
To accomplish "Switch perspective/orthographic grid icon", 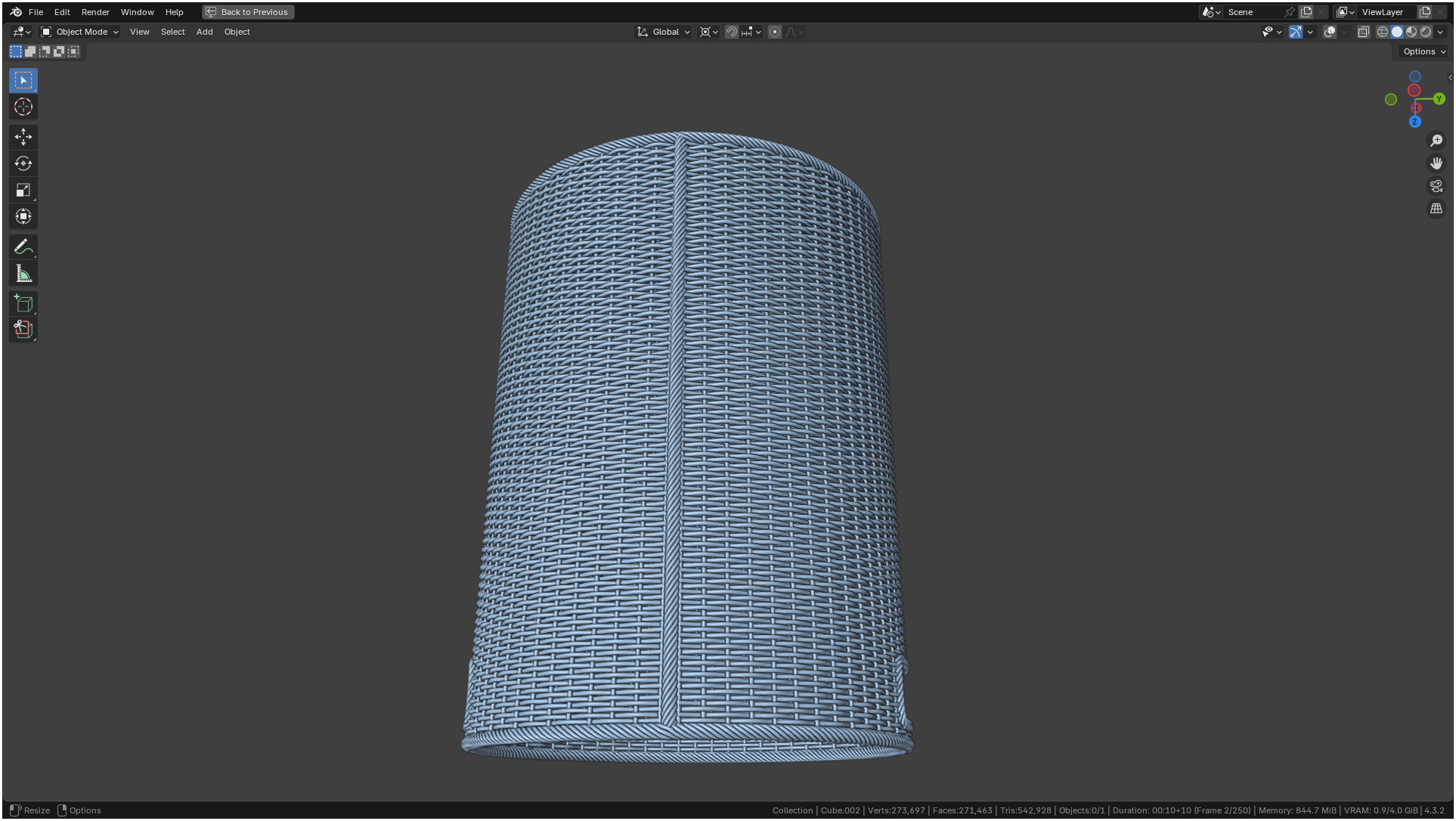I will click(1436, 209).
